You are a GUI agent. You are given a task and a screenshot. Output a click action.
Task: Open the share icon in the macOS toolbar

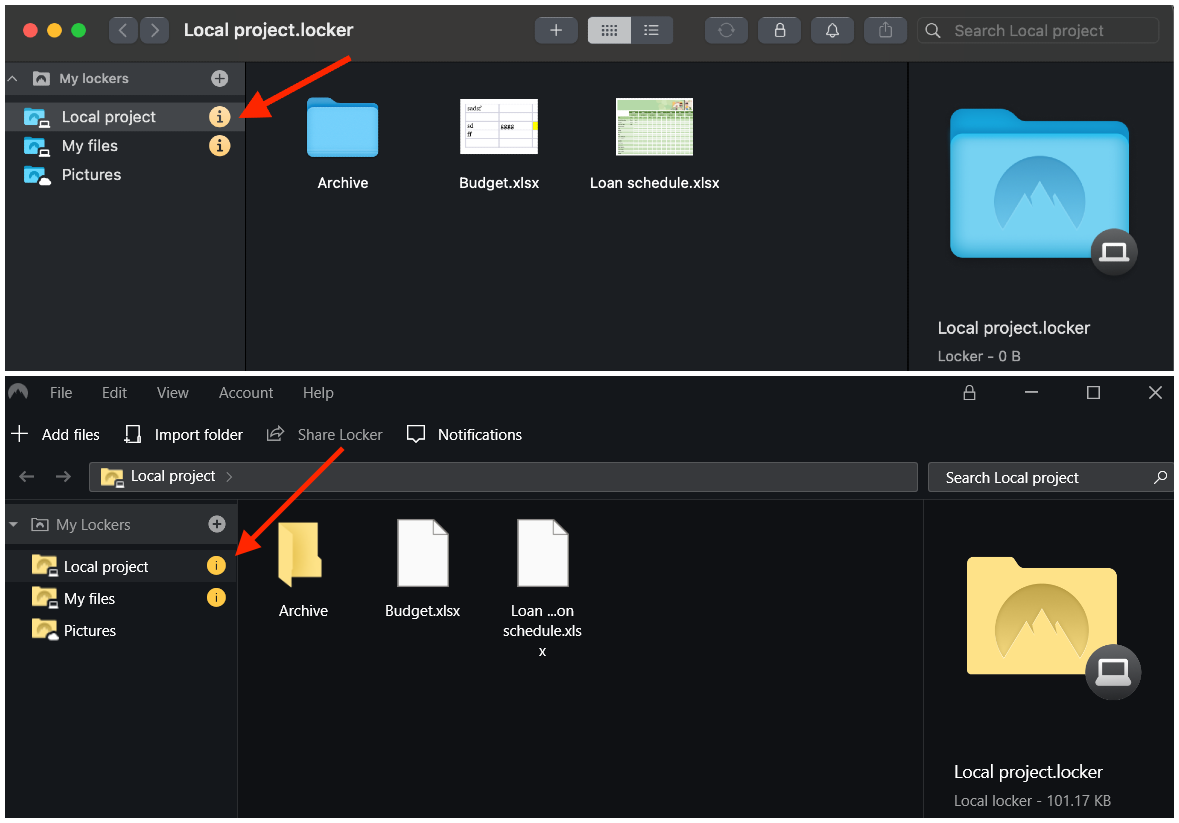pyautogui.click(x=885, y=30)
